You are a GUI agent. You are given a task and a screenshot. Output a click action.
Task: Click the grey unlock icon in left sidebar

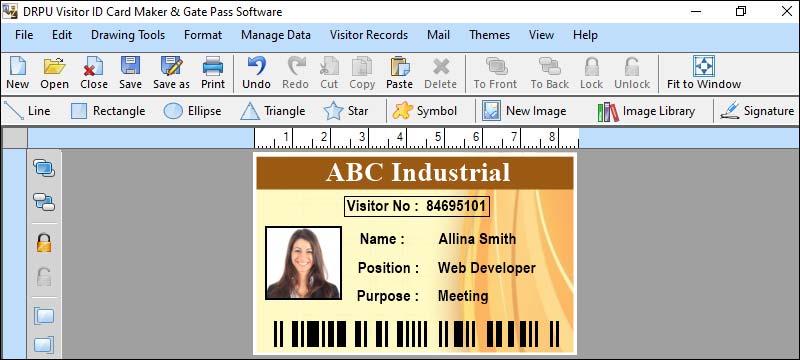click(44, 276)
